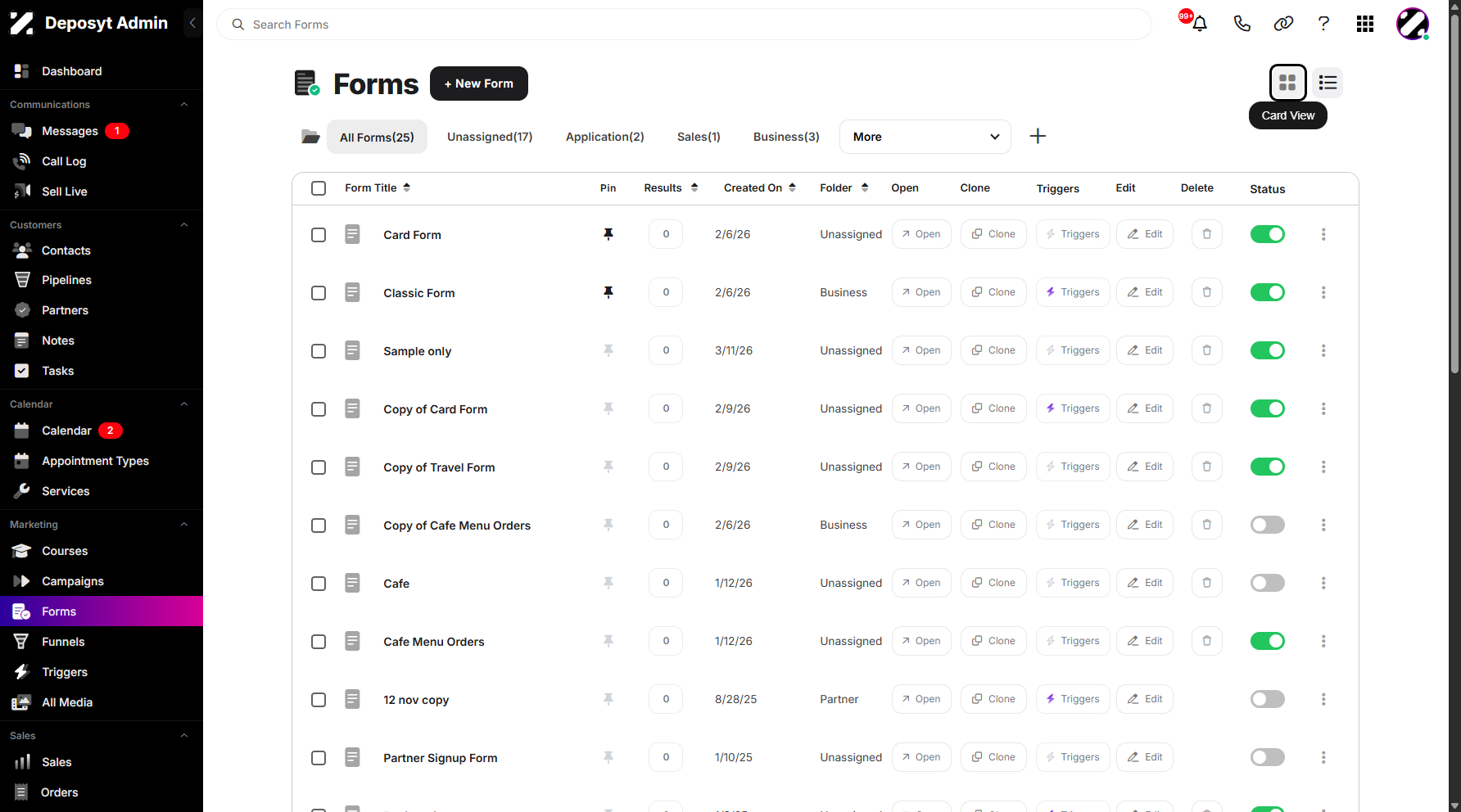Open the Sample only form
Screen dimensions: 1461x812
coord(921,350)
